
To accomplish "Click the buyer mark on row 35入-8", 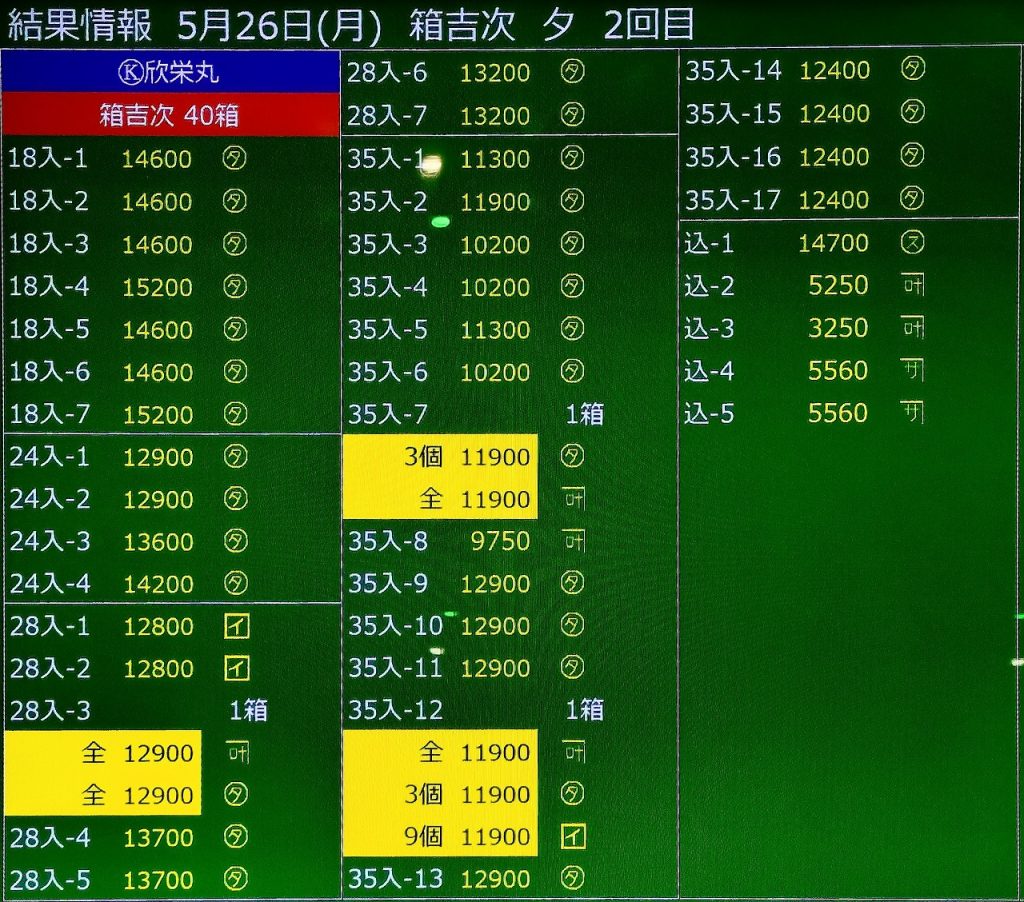I will [574, 541].
